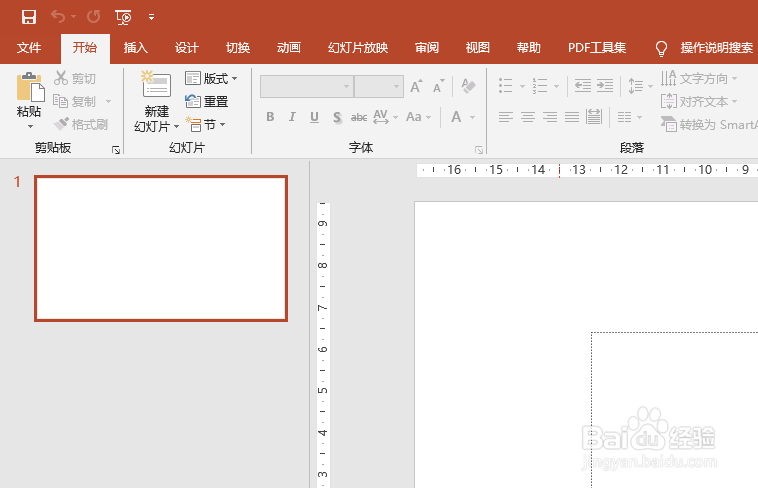This screenshot has width=758, height=488.
Task: Click the font size combo box
Action: pos(379,87)
